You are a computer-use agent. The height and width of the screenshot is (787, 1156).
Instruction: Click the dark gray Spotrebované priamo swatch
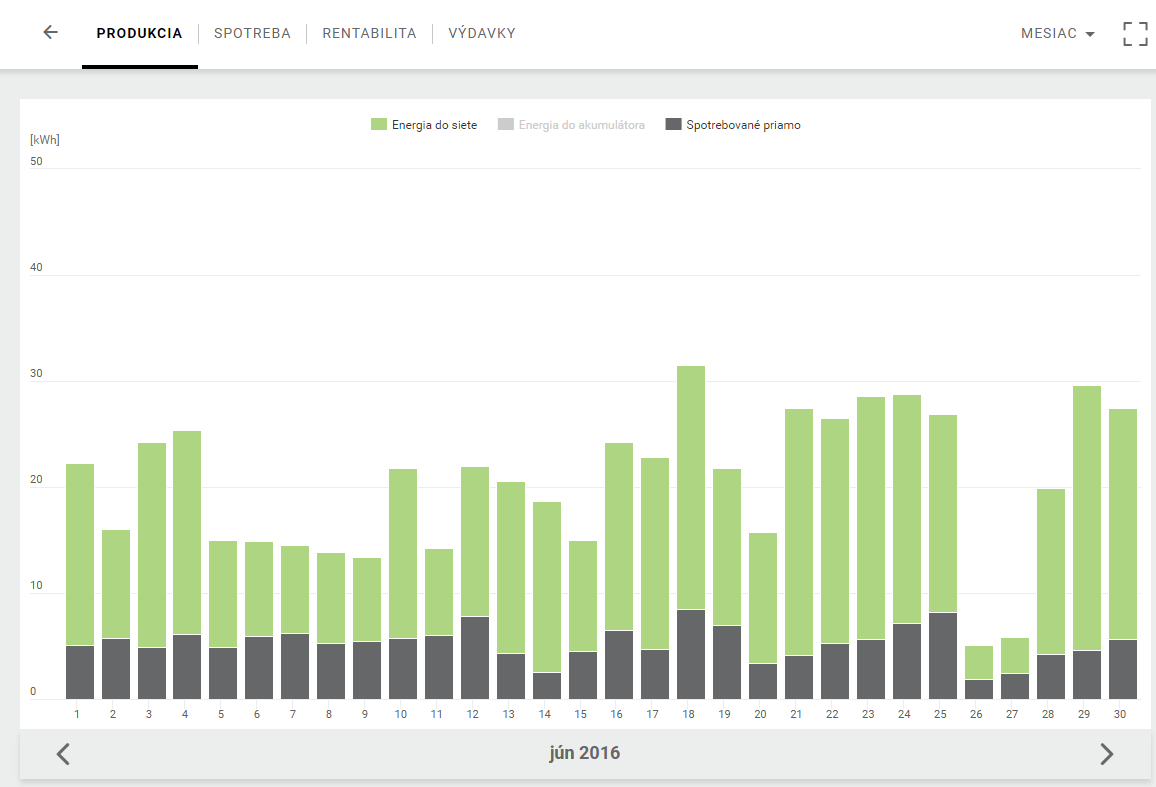click(673, 124)
